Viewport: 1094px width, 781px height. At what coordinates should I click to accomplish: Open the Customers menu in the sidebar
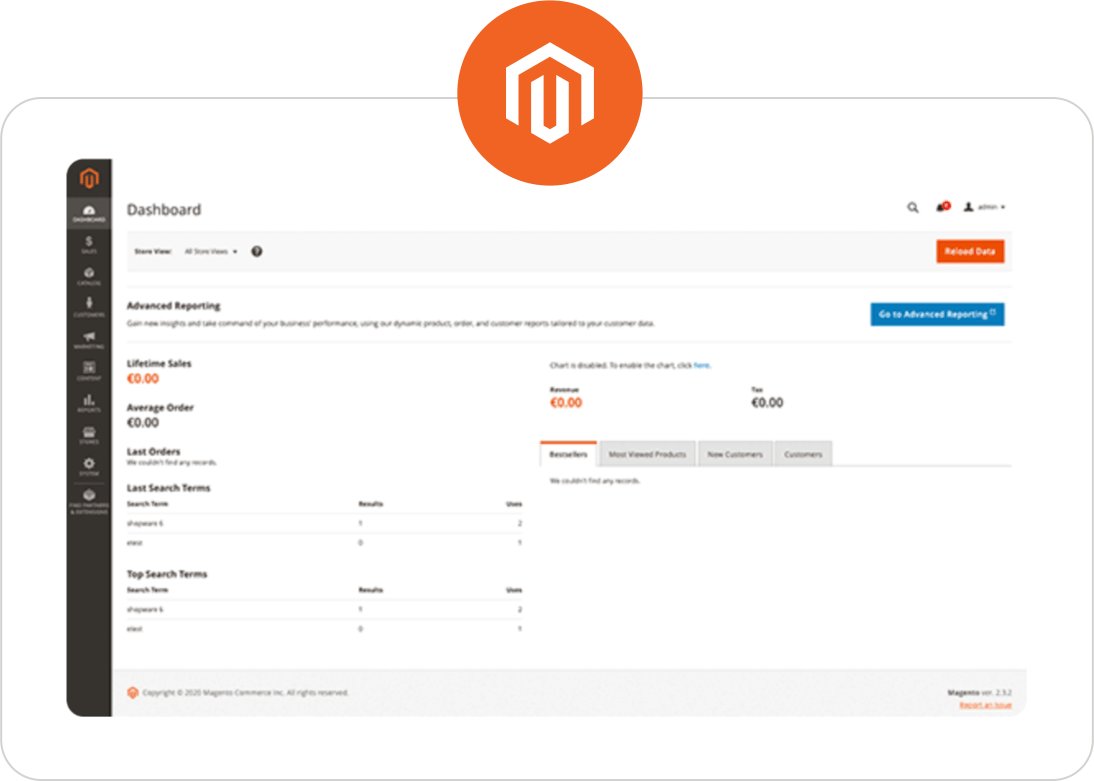click(x=89, y=308)
